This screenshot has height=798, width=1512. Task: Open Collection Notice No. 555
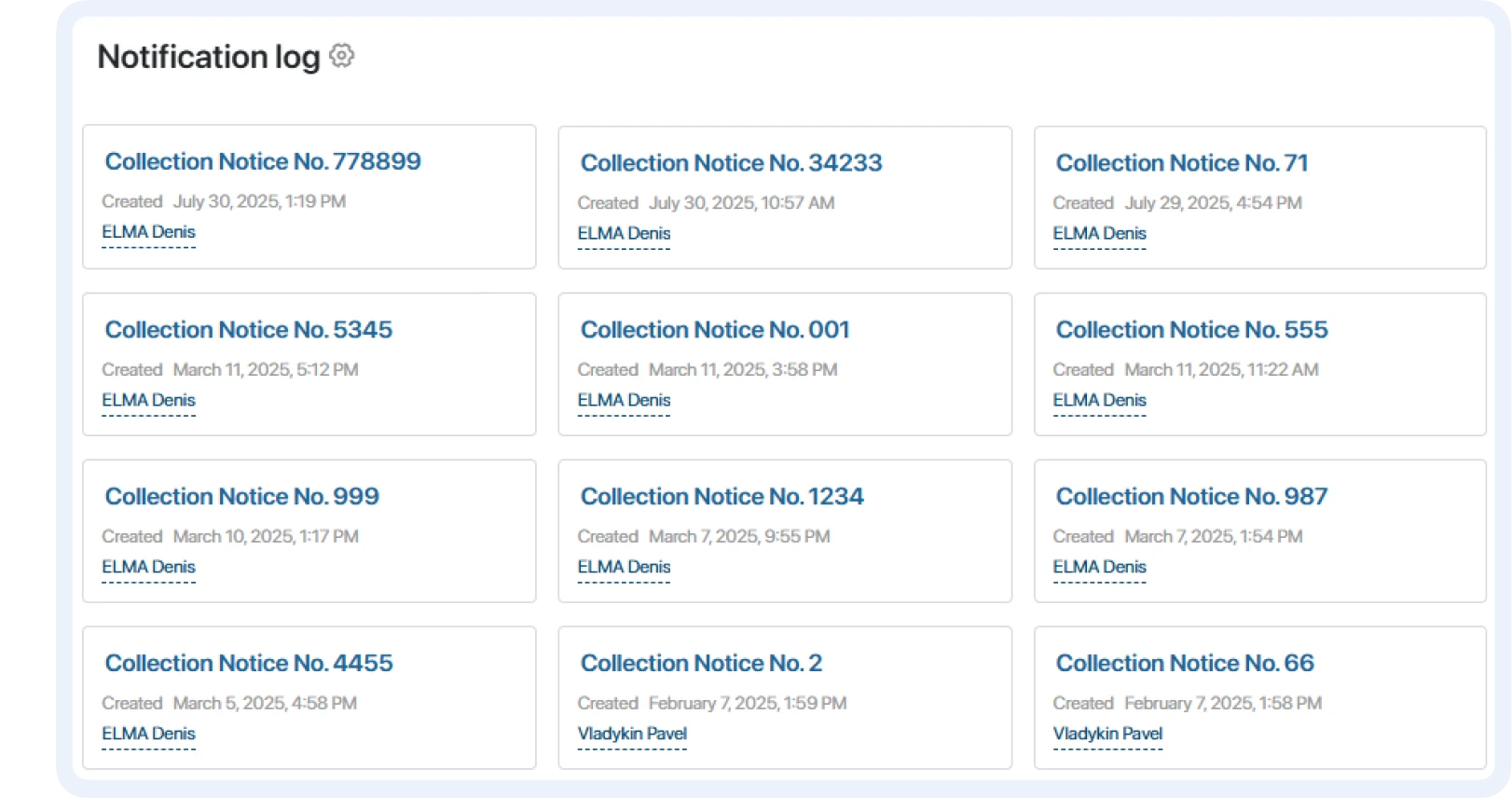pos(1190,330)
